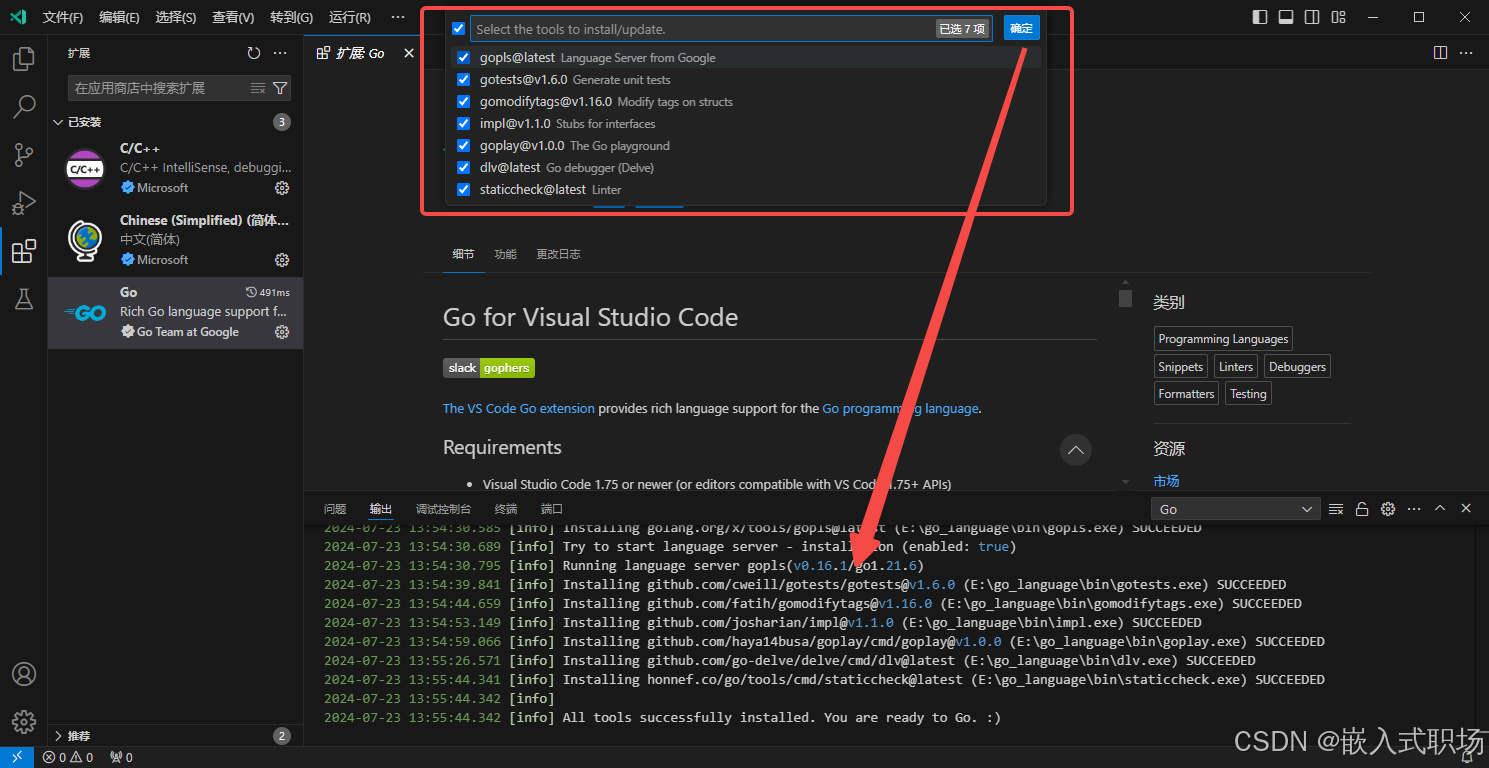
Task: Switch to the 终端 panel tab
Action: (506, 509)
